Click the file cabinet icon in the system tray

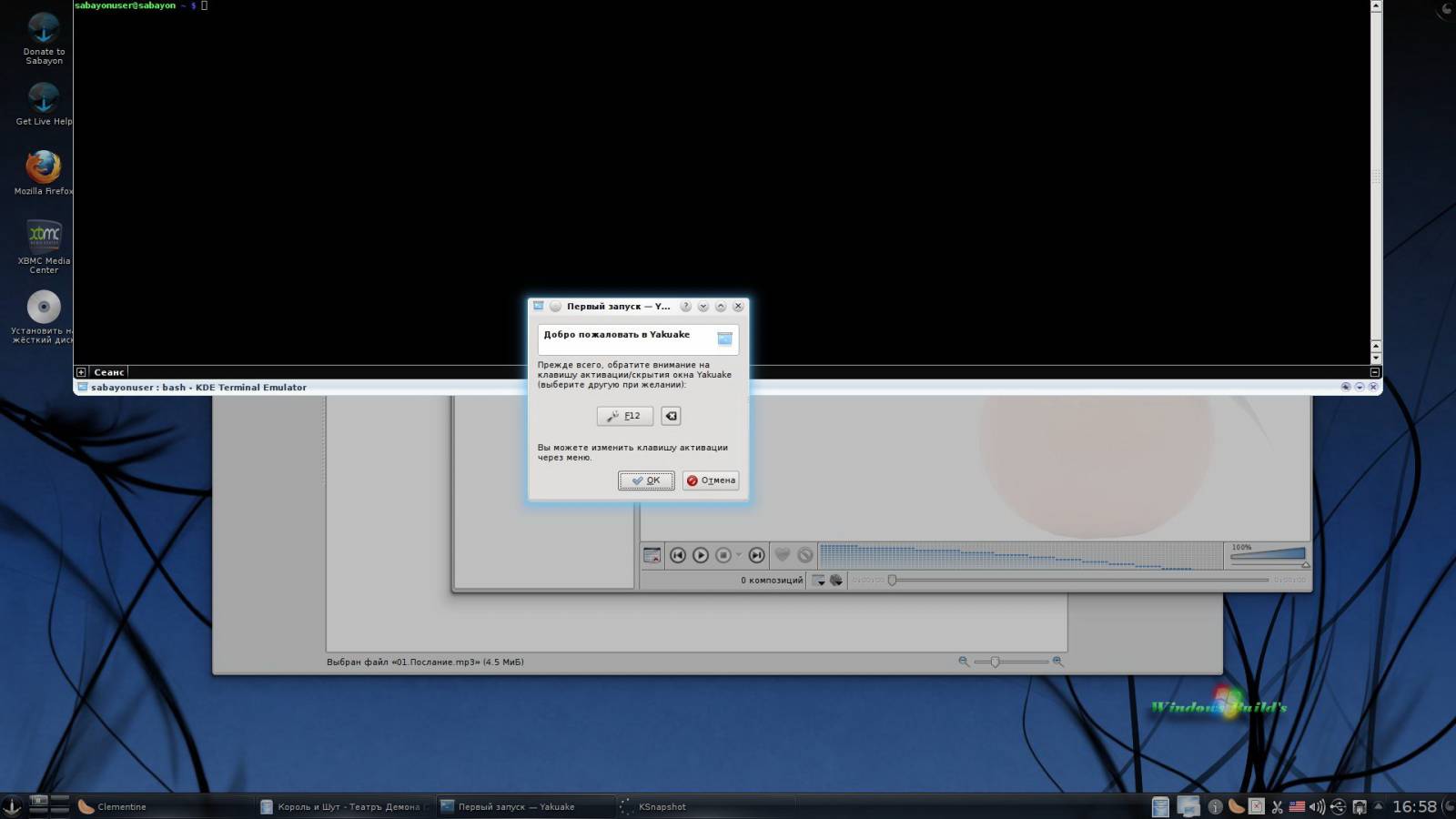point(1160,806)
